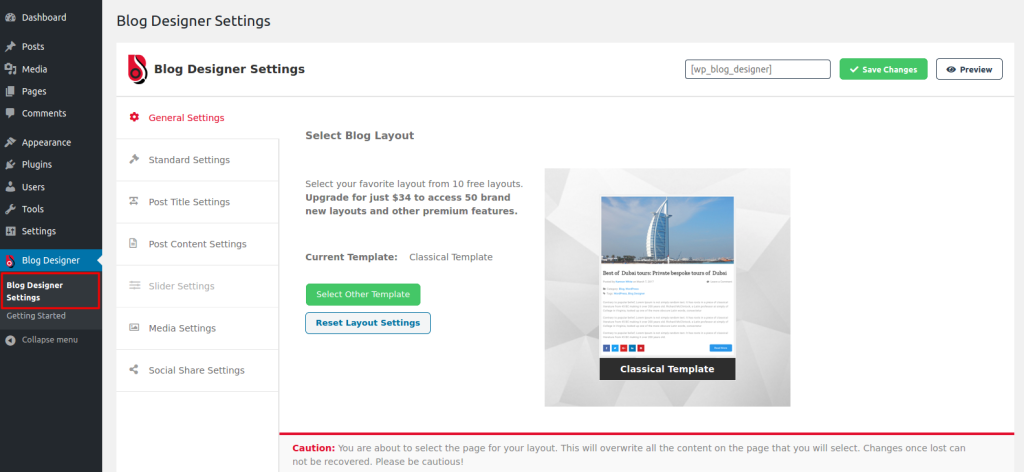
Task: Open the Post Content Settings tab
Action: (197, 244)
